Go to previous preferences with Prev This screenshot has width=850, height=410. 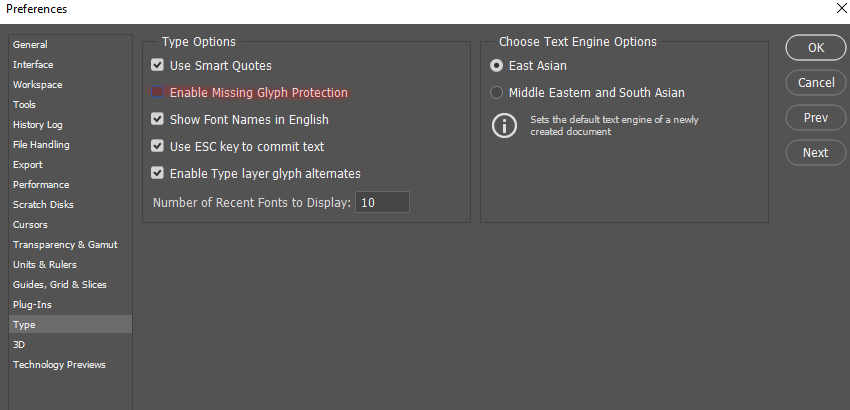[816, 118]
